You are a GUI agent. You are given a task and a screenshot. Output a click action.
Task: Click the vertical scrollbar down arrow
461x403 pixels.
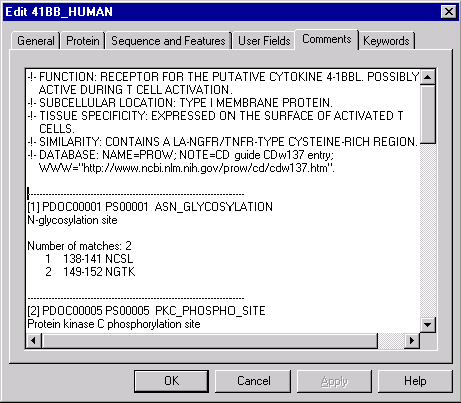[428, 324]
